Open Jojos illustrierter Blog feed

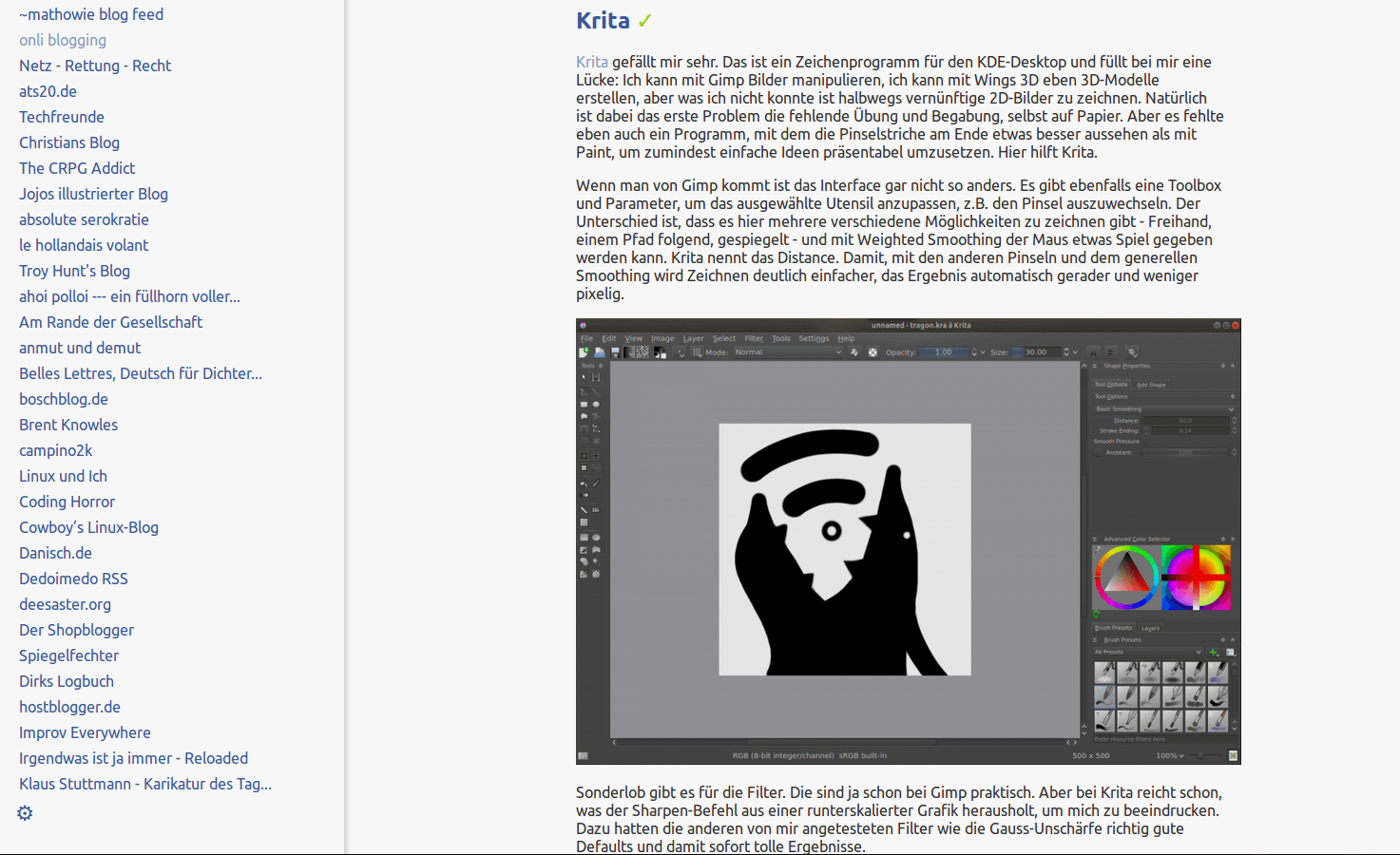click(x=93, y=194)
